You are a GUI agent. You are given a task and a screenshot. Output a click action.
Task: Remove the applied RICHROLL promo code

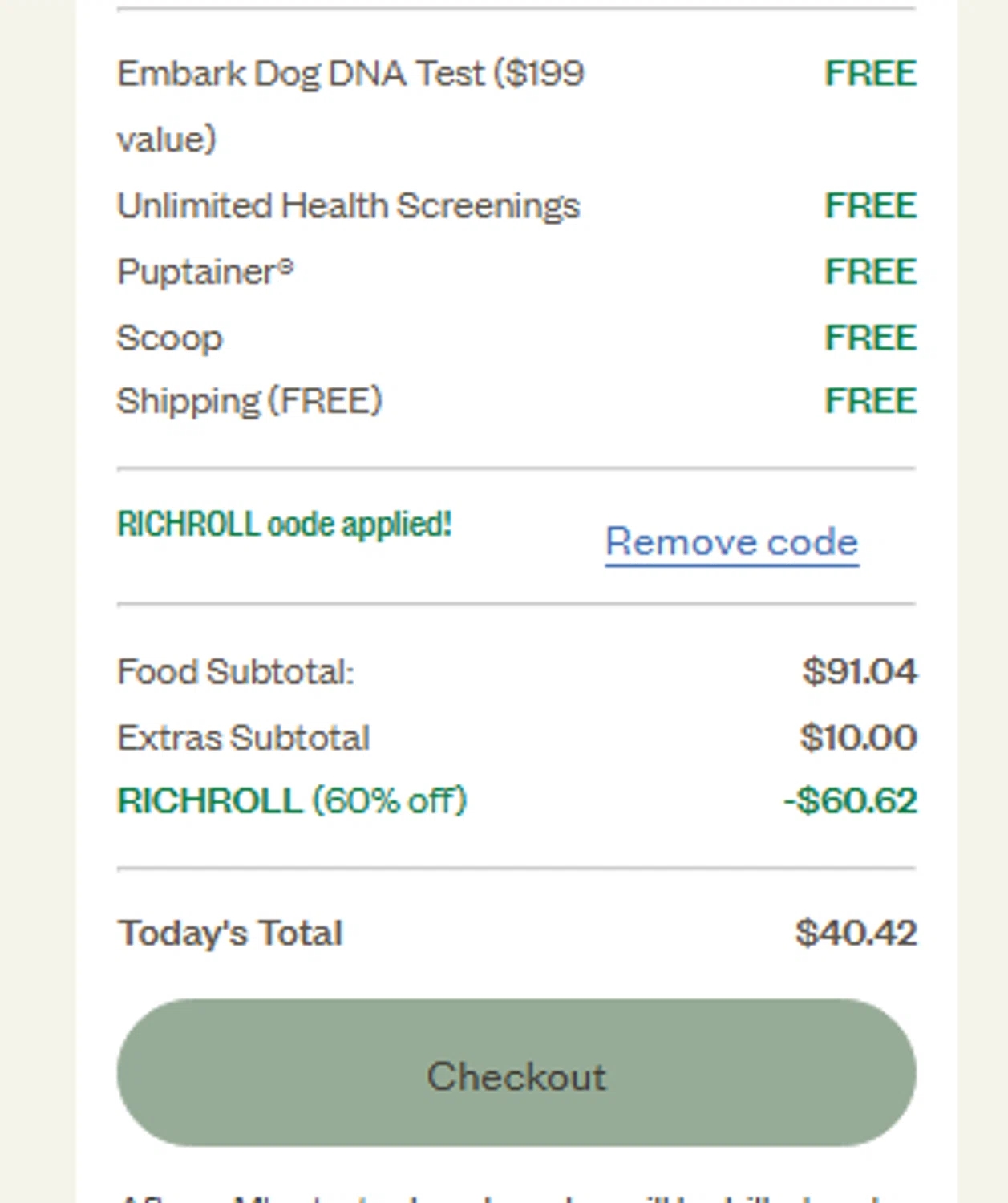[731, 542]
